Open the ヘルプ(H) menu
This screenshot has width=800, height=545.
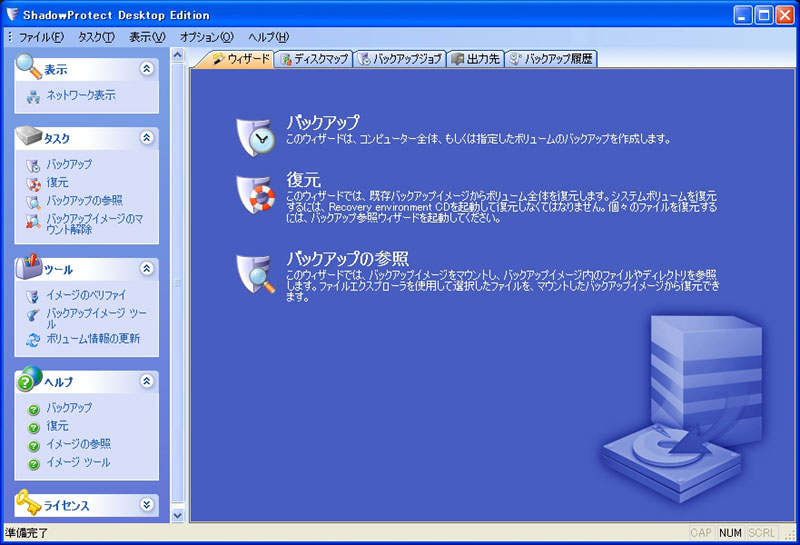click(x=268, y=37)
